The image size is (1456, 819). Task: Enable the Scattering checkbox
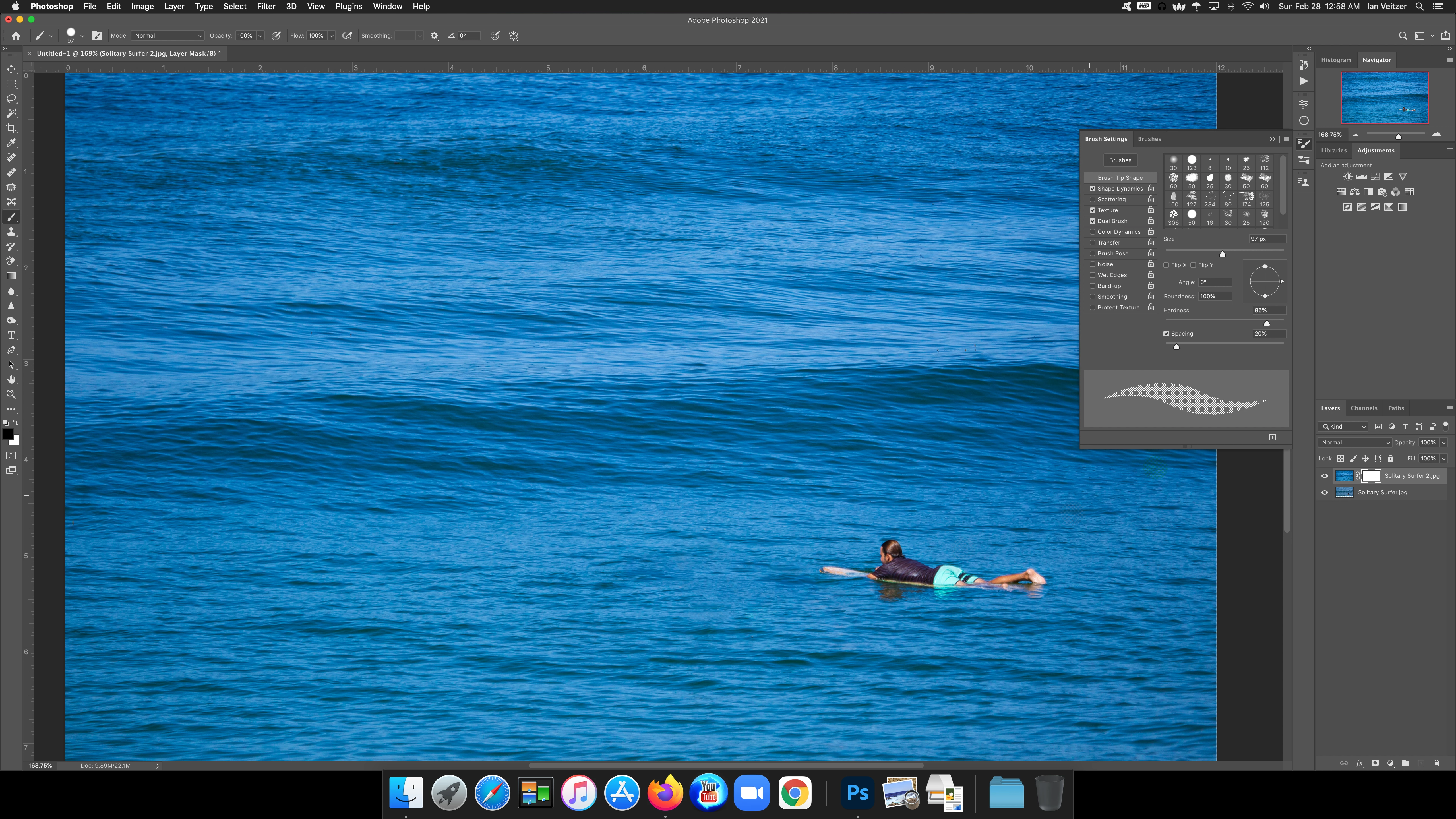(x=1093, y=200)
